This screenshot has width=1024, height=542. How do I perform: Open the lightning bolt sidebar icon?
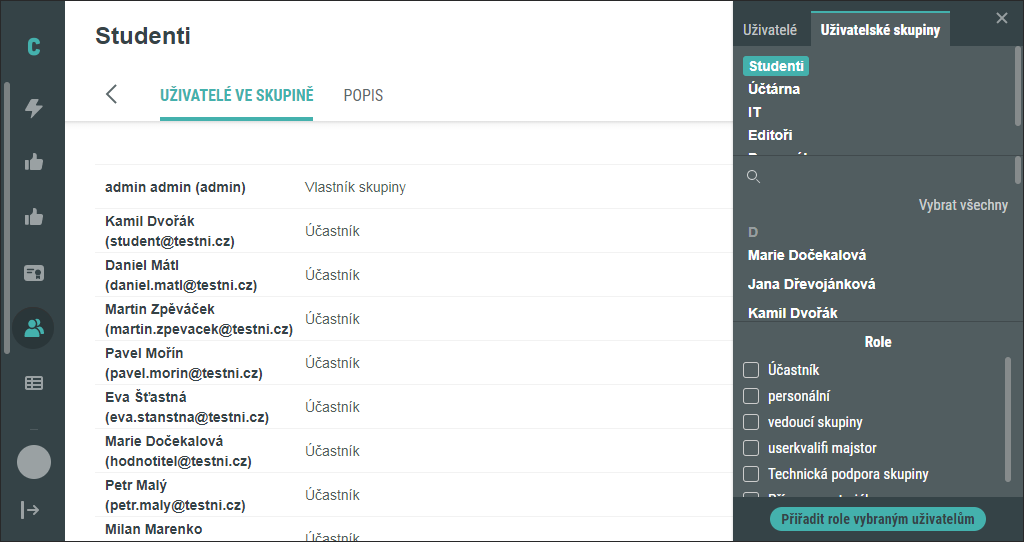pyautogui.click(x=34, y=108)
